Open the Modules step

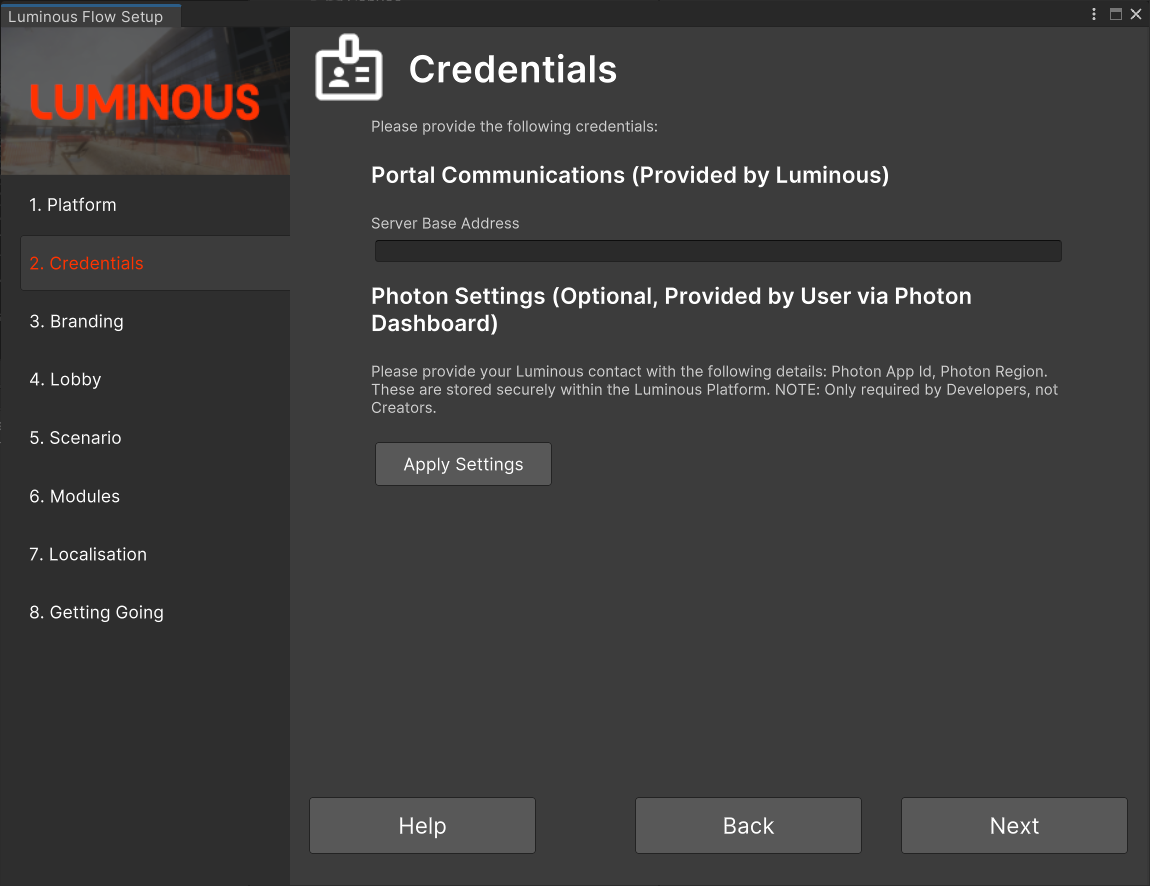(x=74, y=496)
